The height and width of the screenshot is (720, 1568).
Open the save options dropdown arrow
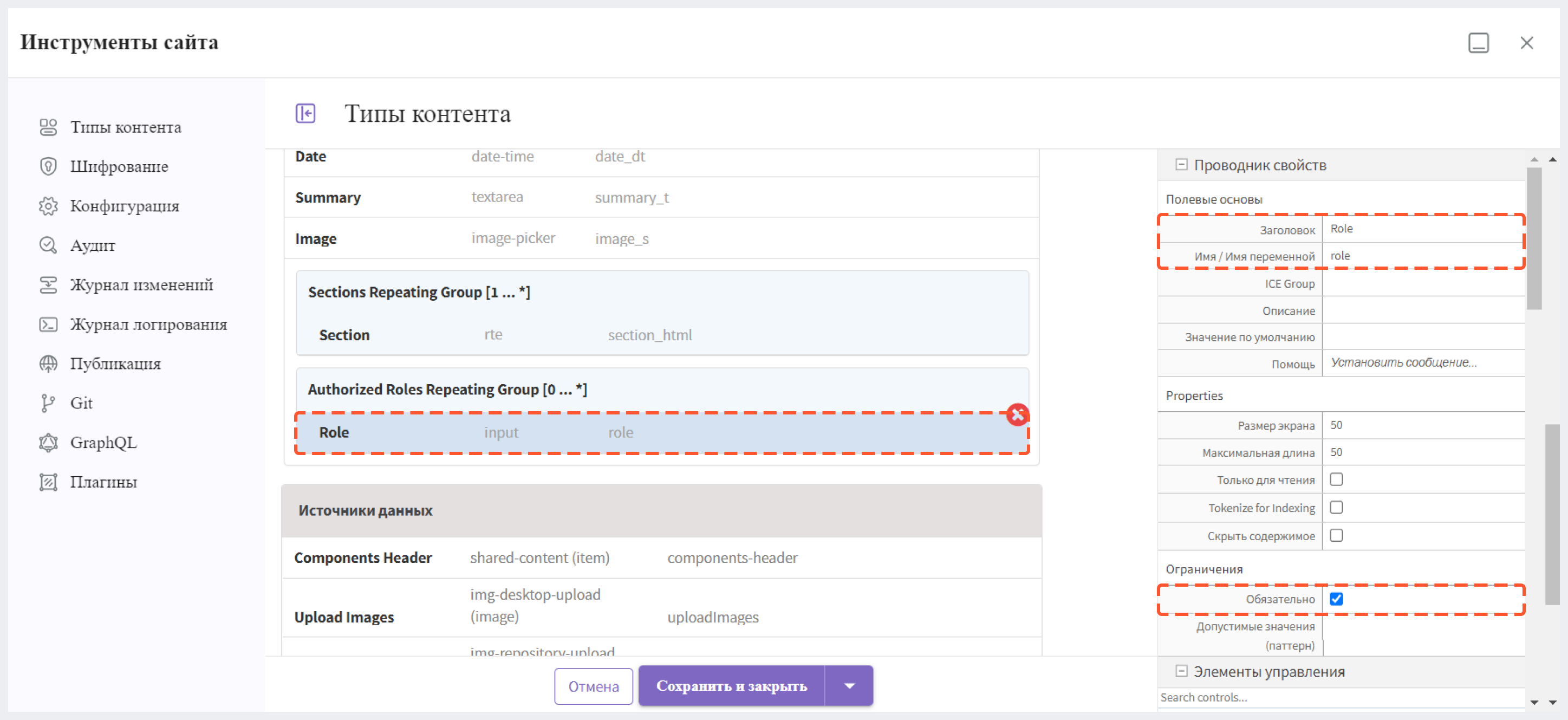coord(849,686)
